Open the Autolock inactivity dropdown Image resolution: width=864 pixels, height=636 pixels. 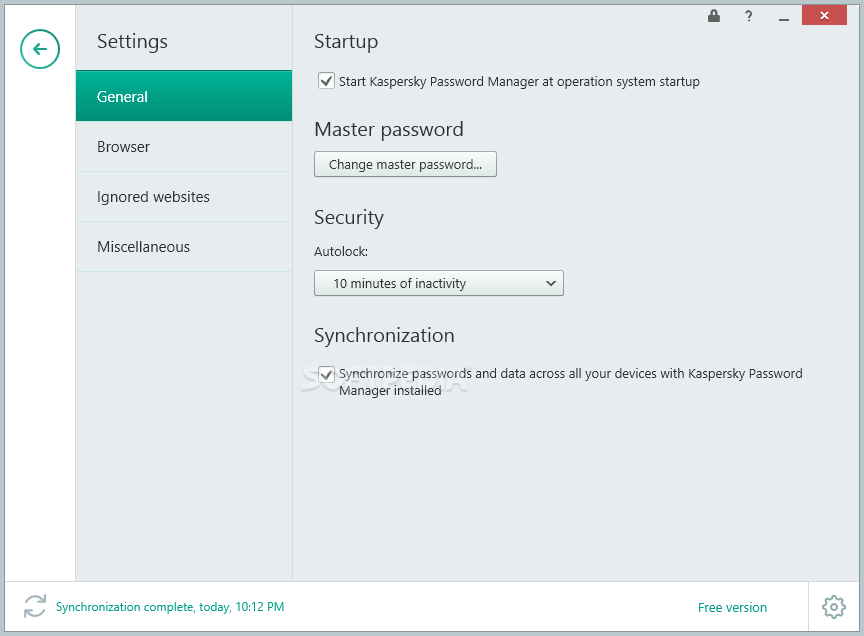coord(439,283)
